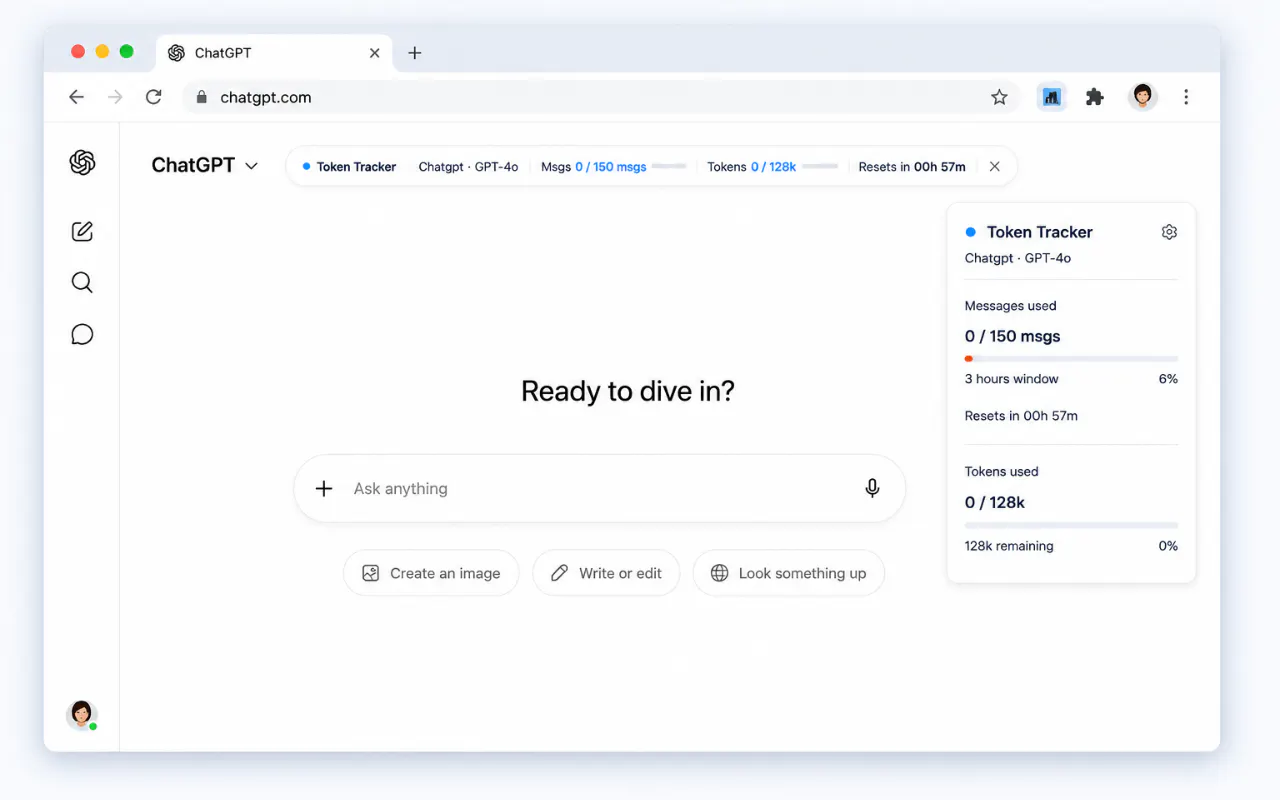Screen dimensions: 1280x800
Task: Start a new chat with the compose icon
Action: [x=82, y=231]
